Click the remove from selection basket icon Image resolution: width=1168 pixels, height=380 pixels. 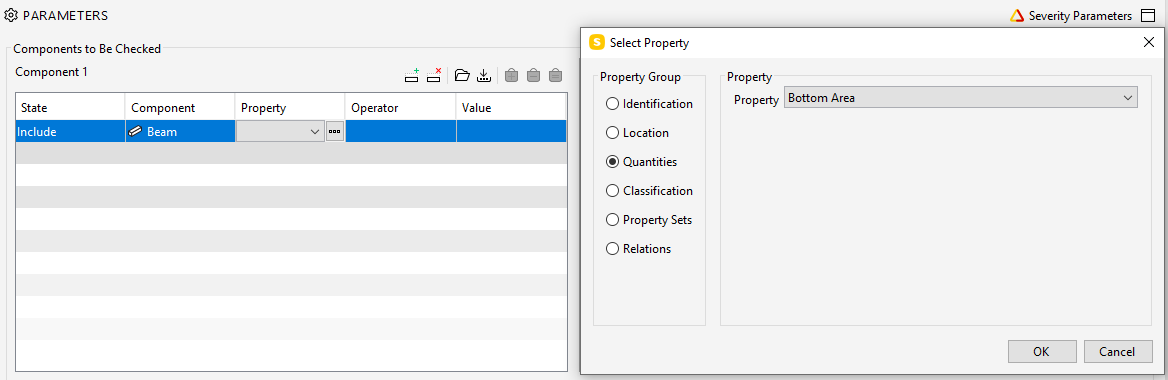533,75
